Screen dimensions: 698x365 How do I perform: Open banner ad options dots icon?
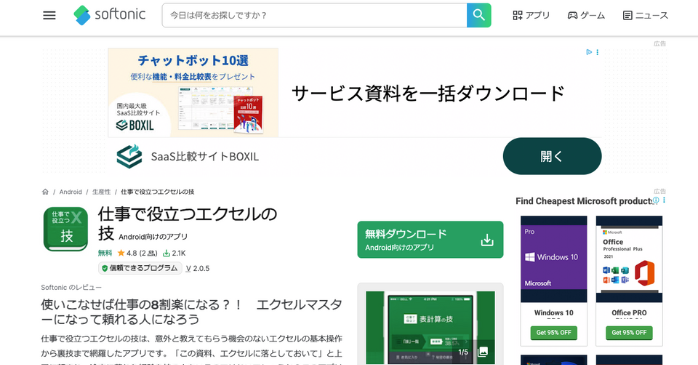597,52
